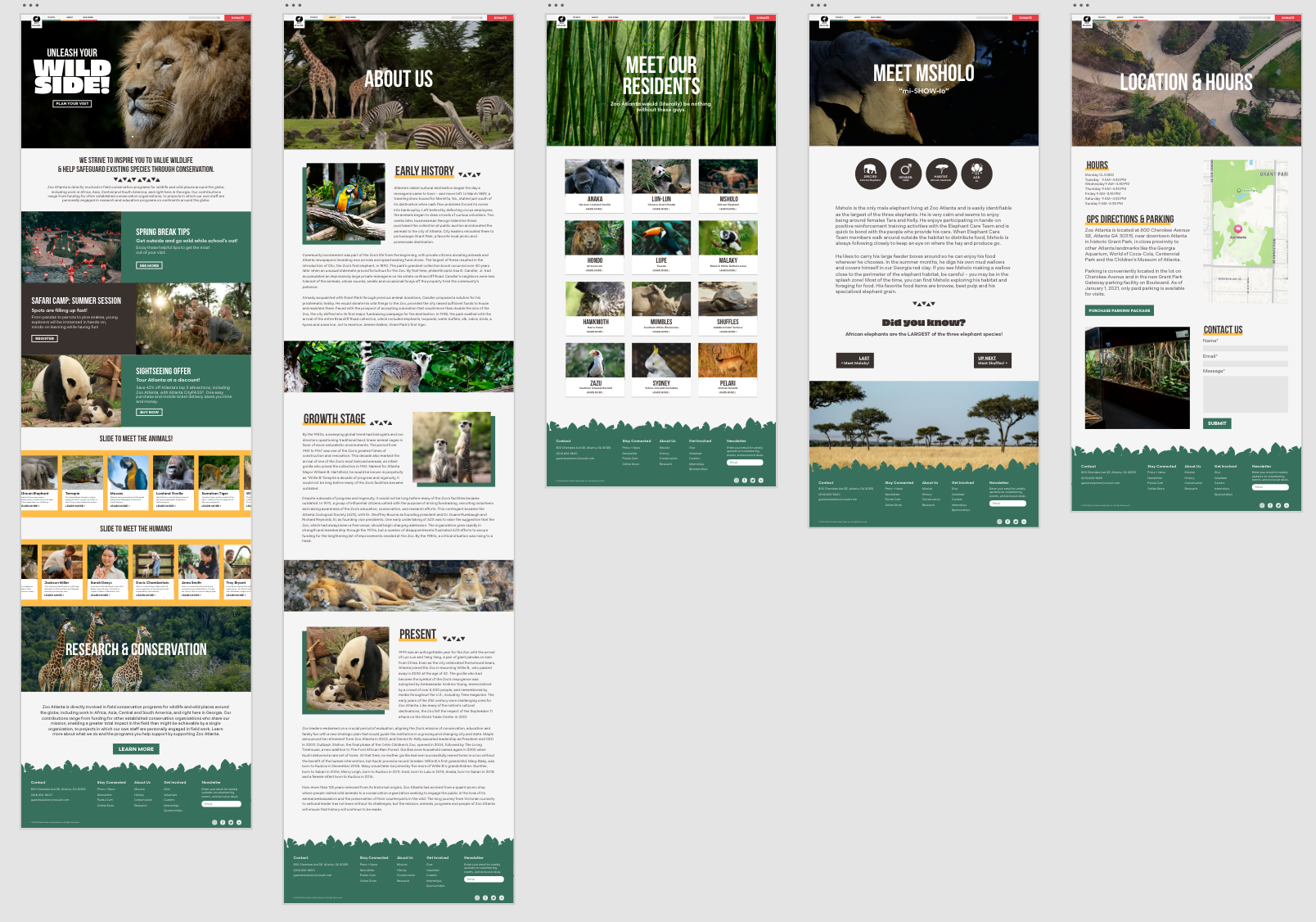The image size is (1316, 922).
Task: Open the Shuffles tortoise resident card
Action: [728, 309]
